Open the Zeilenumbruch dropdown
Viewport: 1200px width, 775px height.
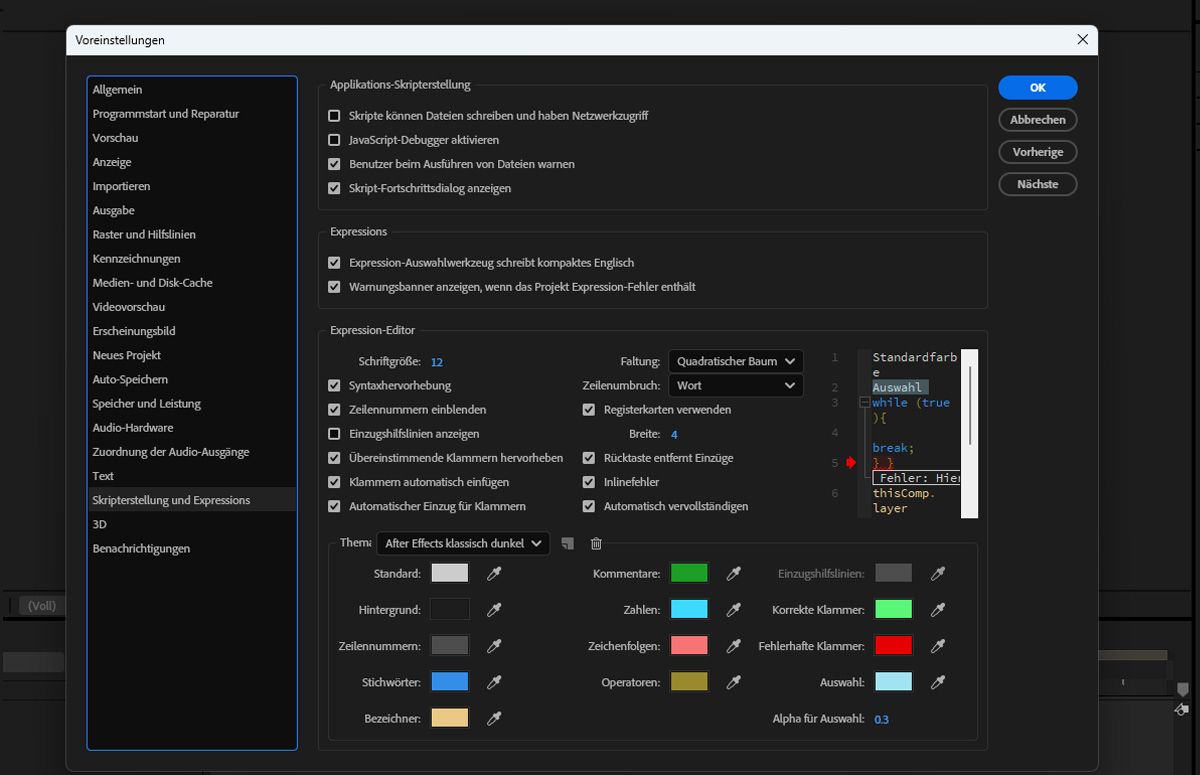tap(735, 386)
